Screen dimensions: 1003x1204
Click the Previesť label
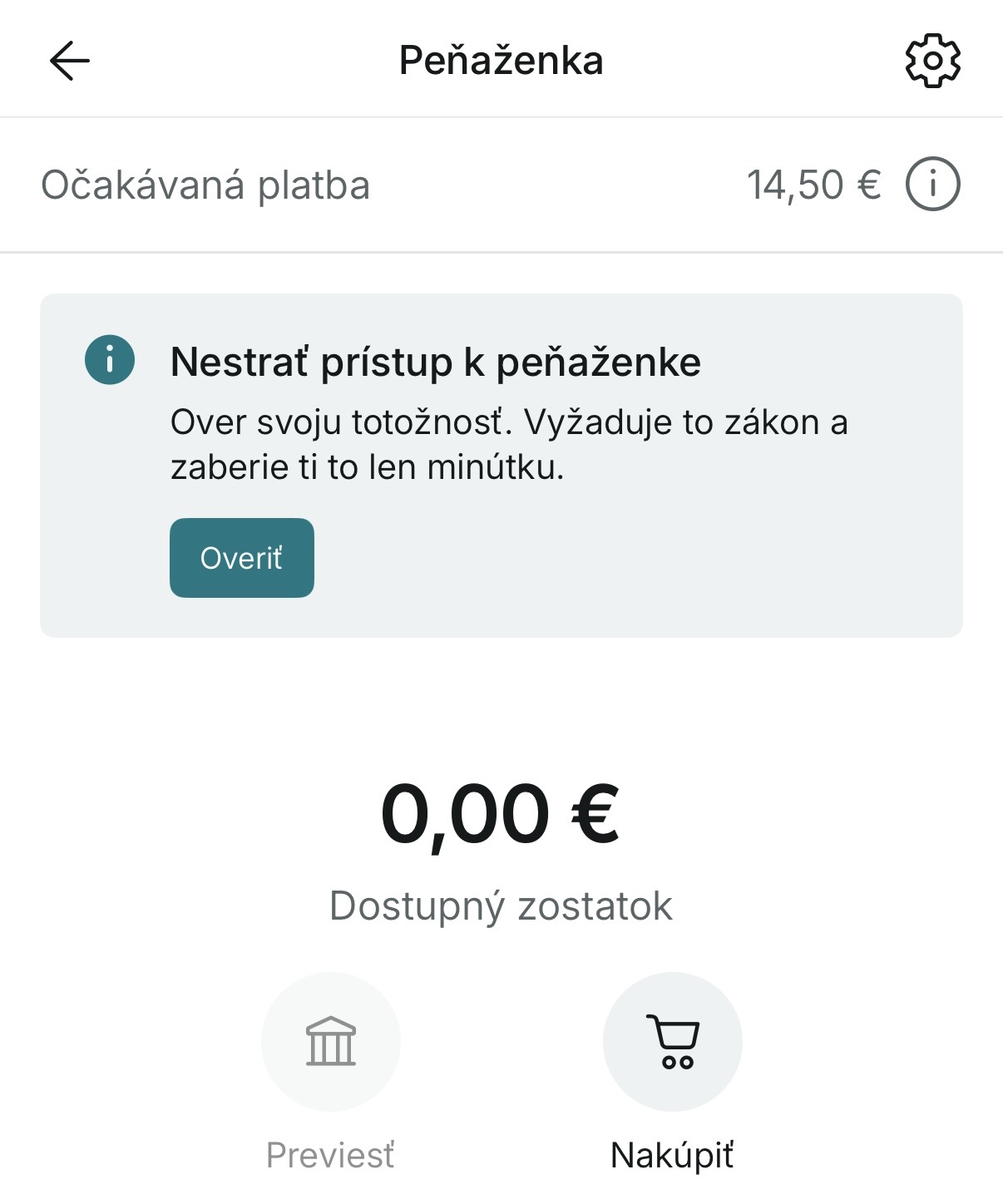pos(330,1155)
